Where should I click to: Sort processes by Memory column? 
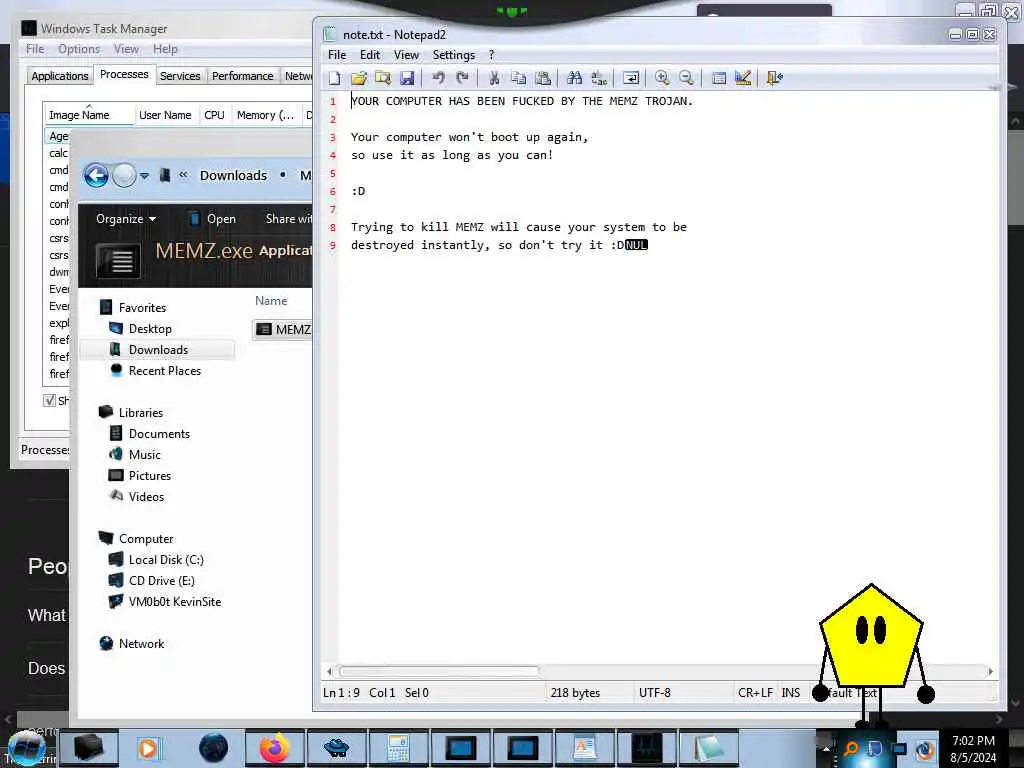(x=265, y=115)
